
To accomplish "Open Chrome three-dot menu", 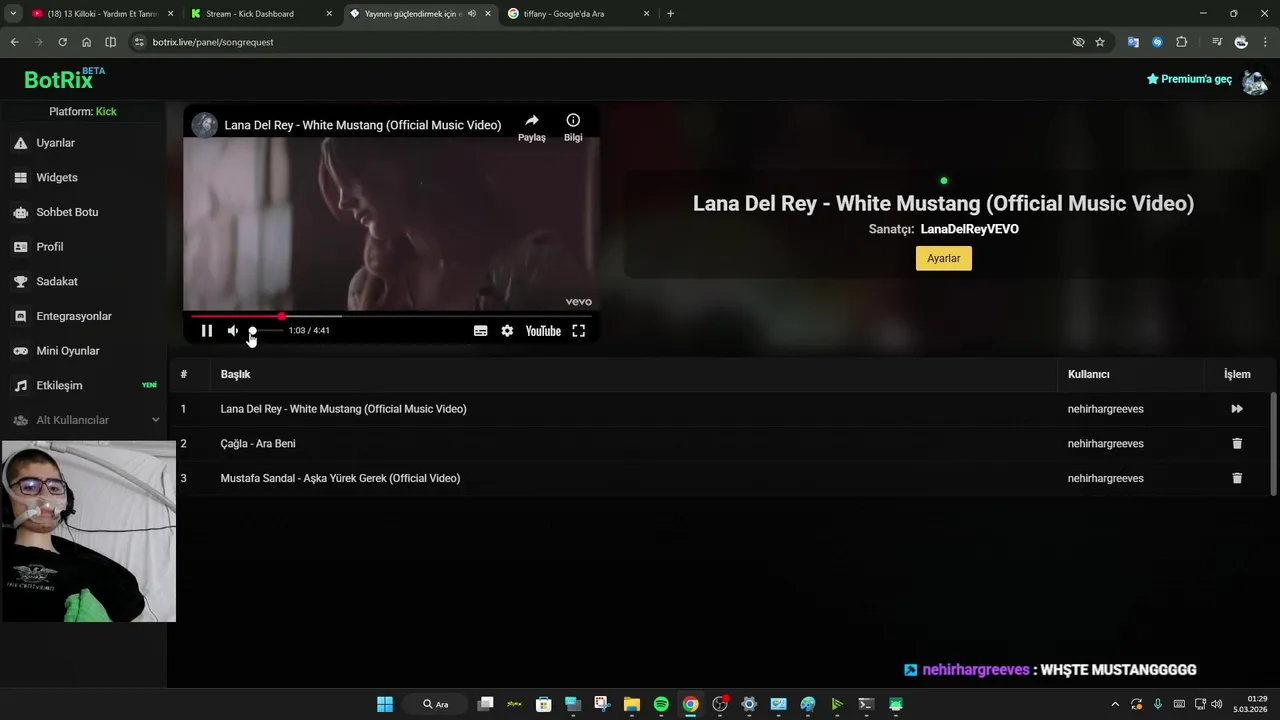I will 1265,42.
